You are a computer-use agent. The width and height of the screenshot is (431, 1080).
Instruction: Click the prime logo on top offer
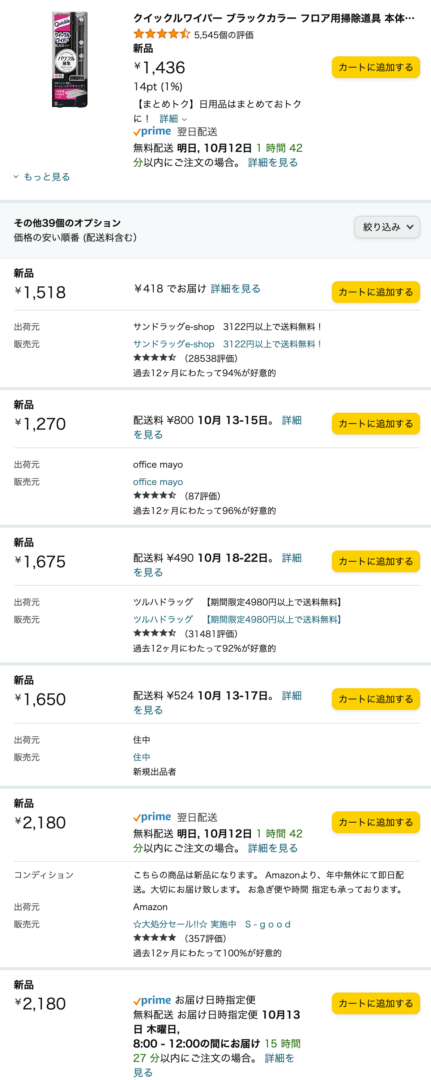[x=152, y=131]
